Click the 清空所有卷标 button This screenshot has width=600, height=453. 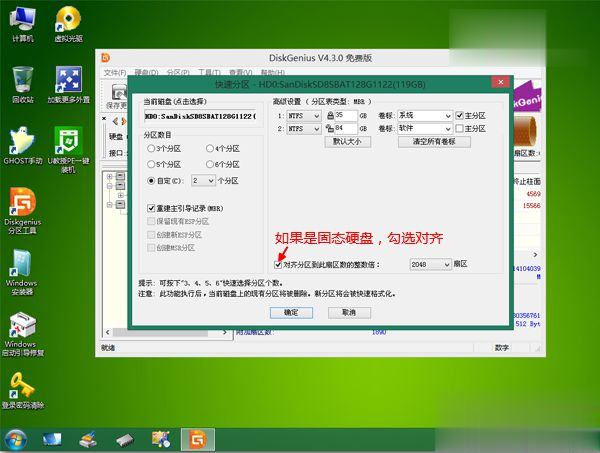(x=434, y=142)
